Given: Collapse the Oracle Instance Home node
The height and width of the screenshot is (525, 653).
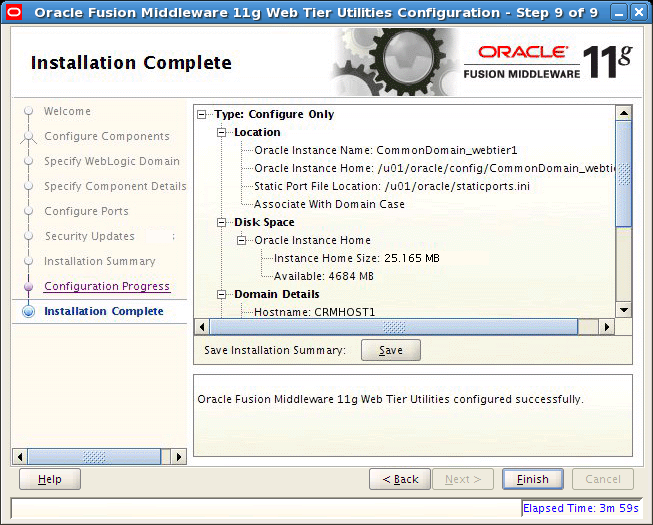Looking at the screenshot, I should click(242, 240).
